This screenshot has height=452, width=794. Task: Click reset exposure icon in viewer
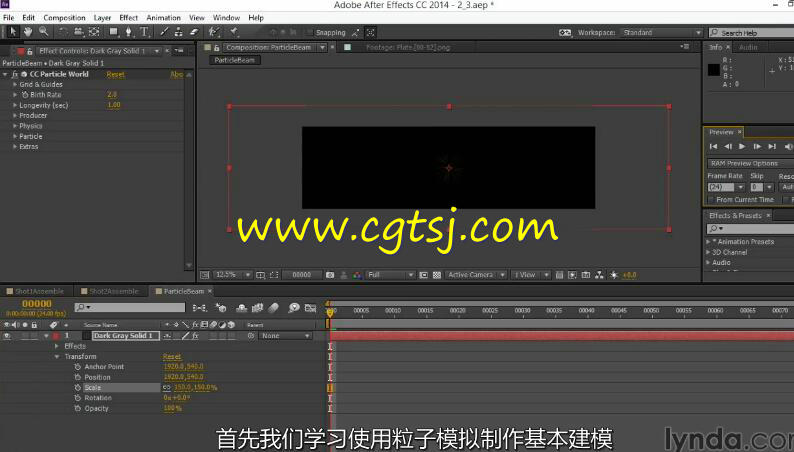coord(614,275)
